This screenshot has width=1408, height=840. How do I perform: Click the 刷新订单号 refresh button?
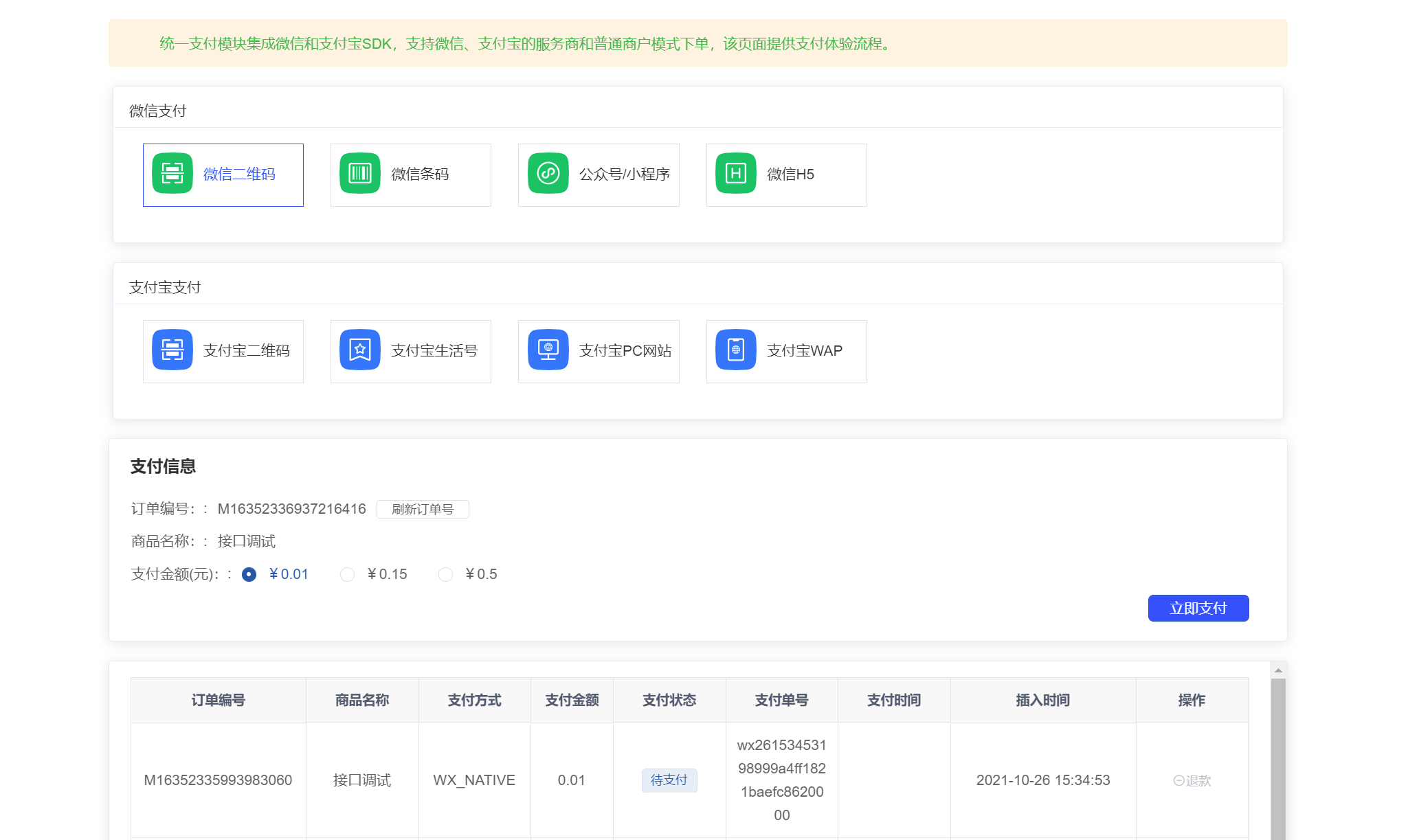point(423,509)
